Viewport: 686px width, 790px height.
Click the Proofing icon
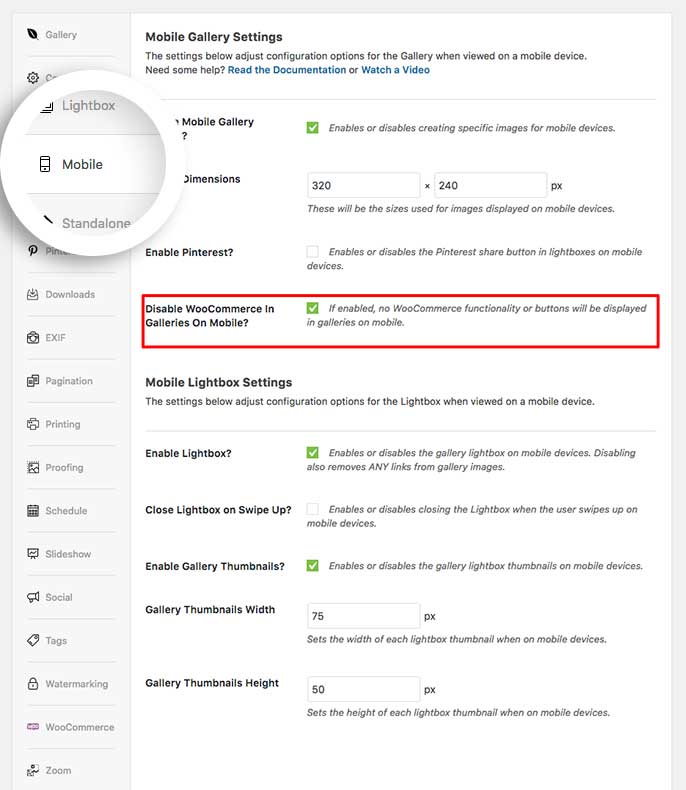pos(33,468)
